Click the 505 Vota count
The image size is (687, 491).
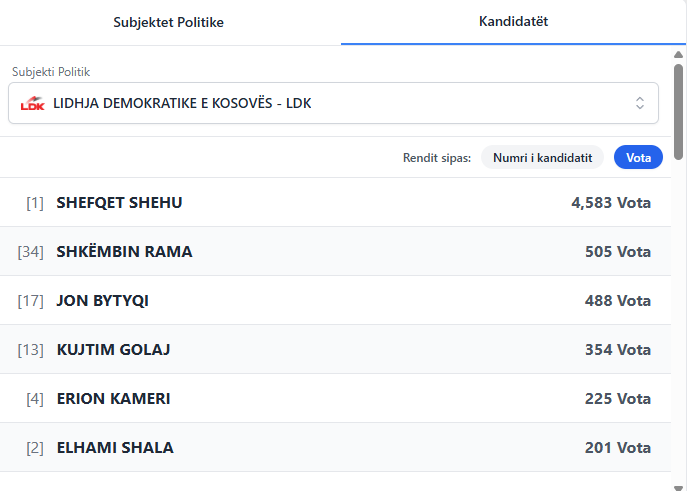pos(617,252)
